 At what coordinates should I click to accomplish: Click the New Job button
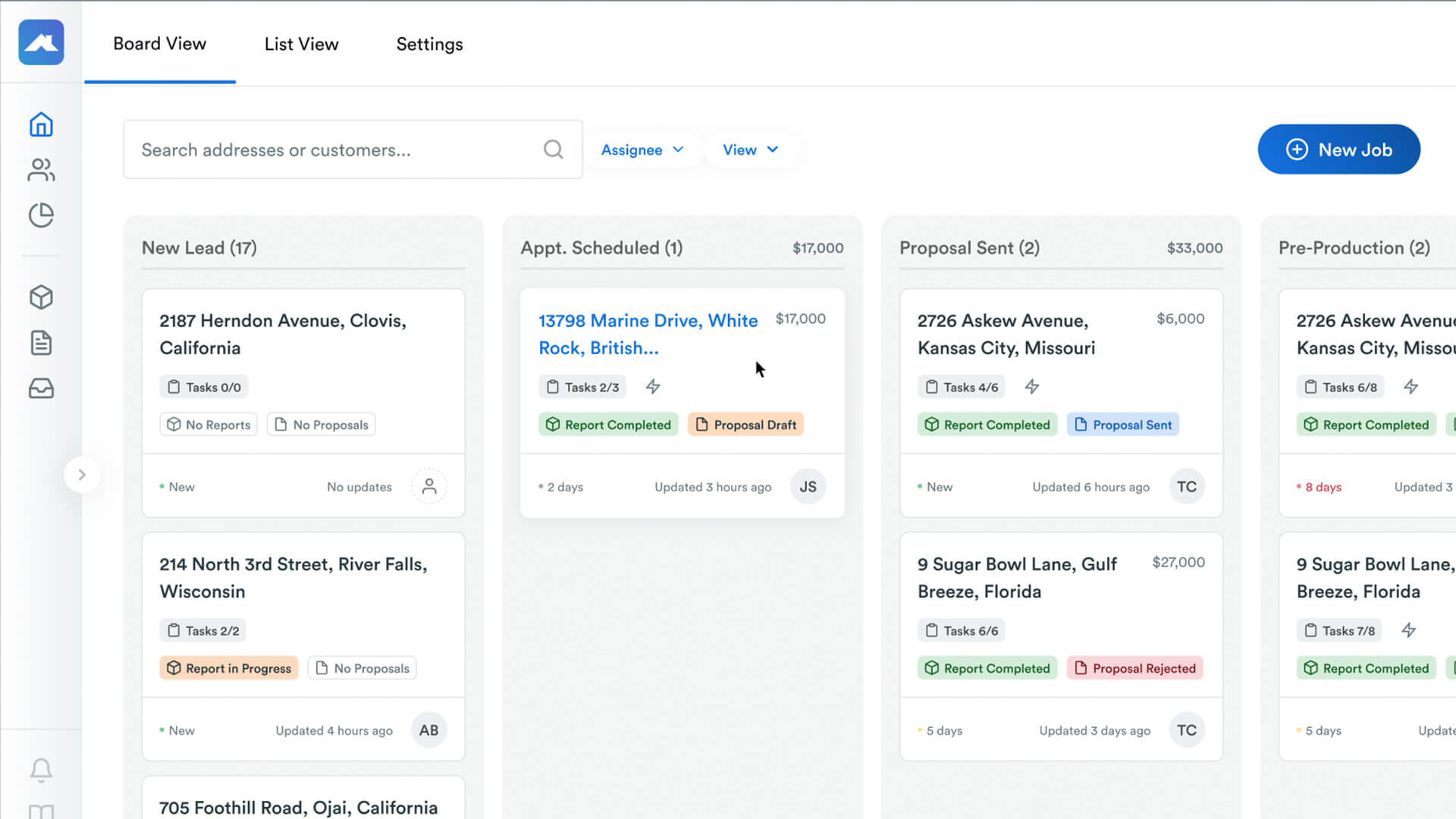point(1338,149)
